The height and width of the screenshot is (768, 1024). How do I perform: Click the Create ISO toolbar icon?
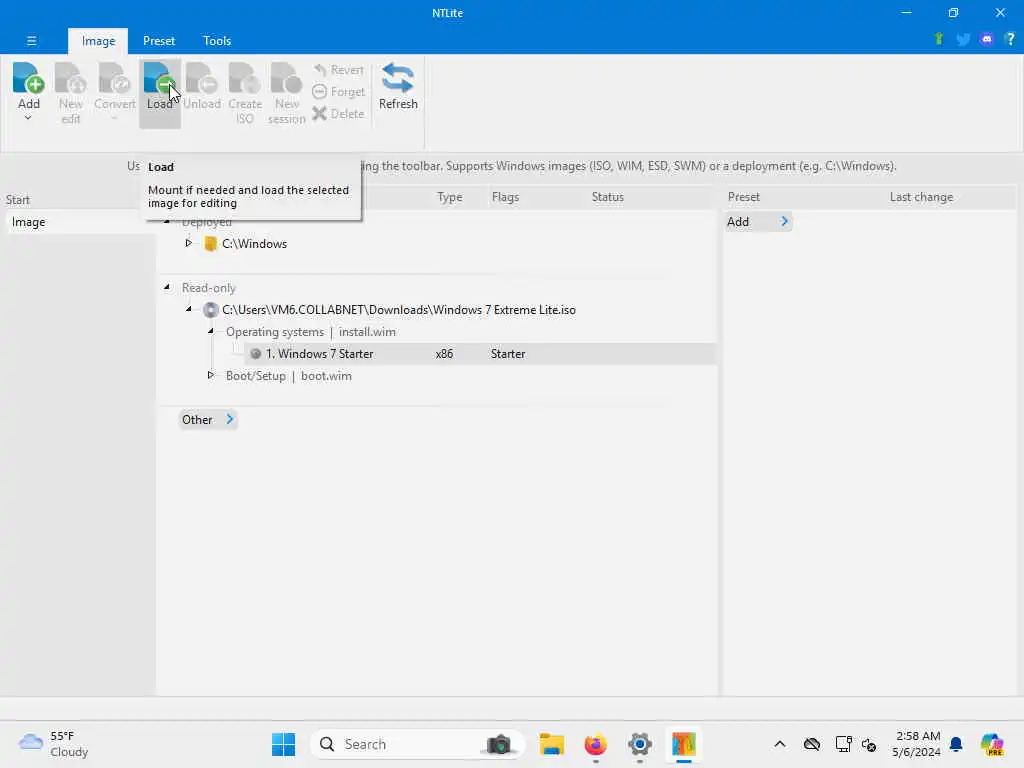[x=245, y=93]
